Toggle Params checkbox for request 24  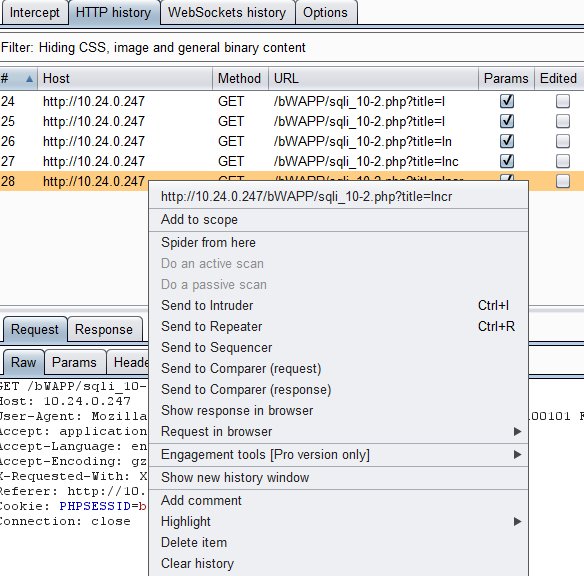[507, 101]
